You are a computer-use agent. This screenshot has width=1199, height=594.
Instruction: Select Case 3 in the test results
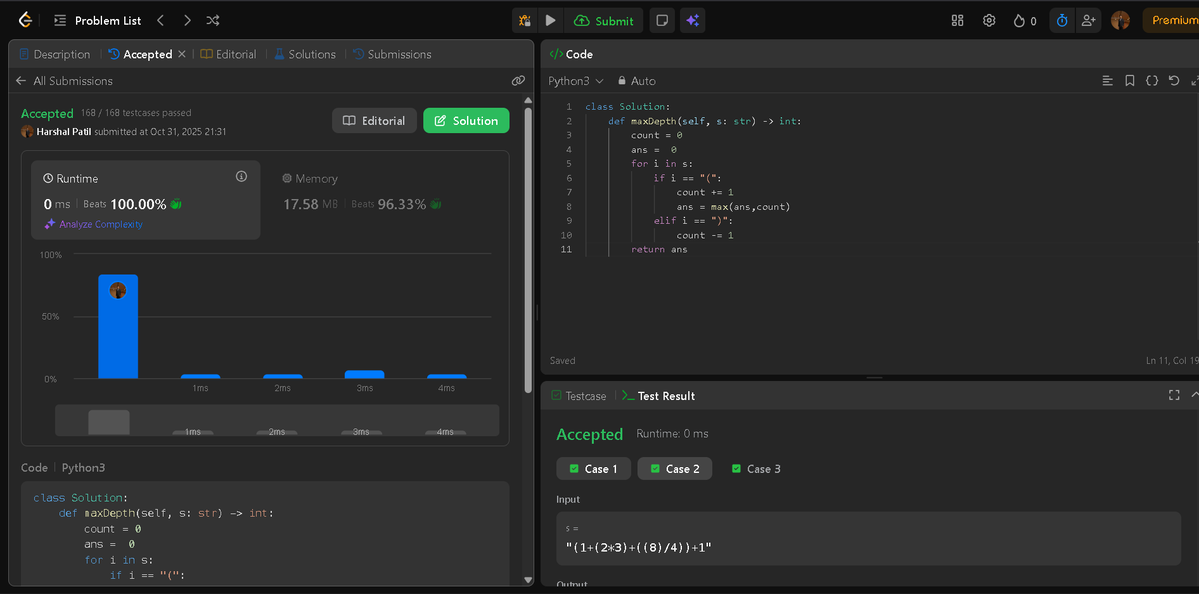[x=756, y=468]
